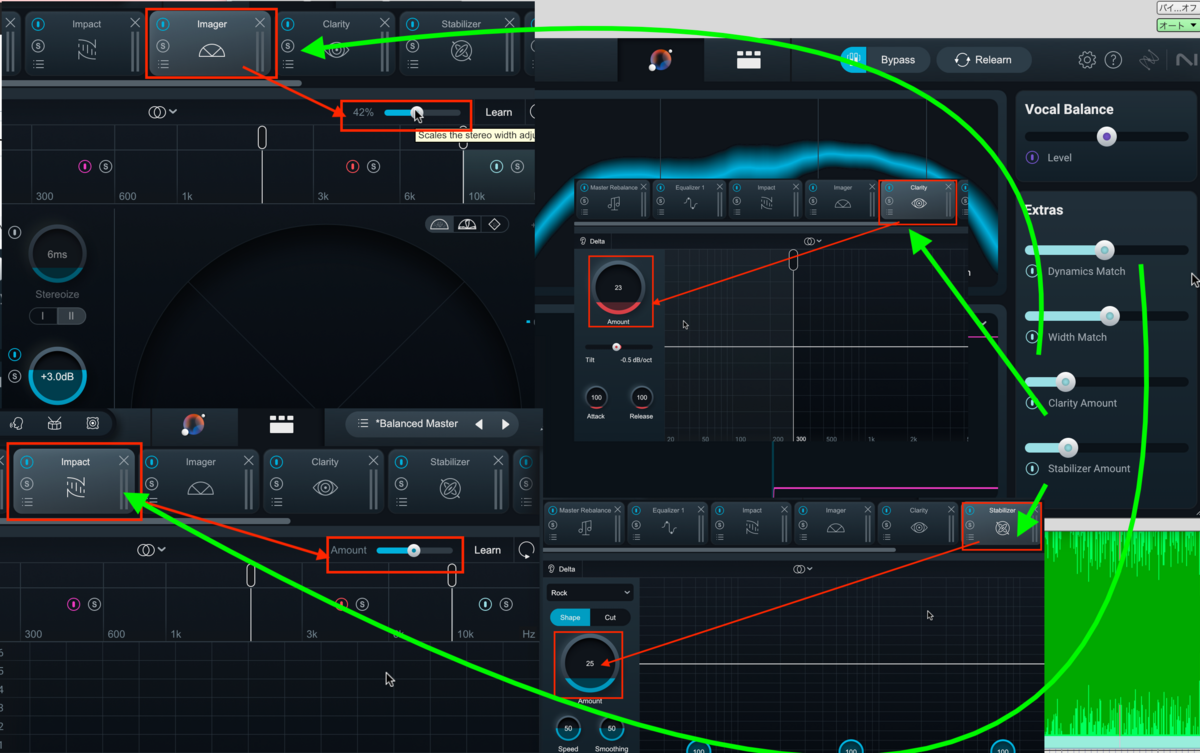Open the Stabilizer module in the top-left chain

tap(460, 44)
